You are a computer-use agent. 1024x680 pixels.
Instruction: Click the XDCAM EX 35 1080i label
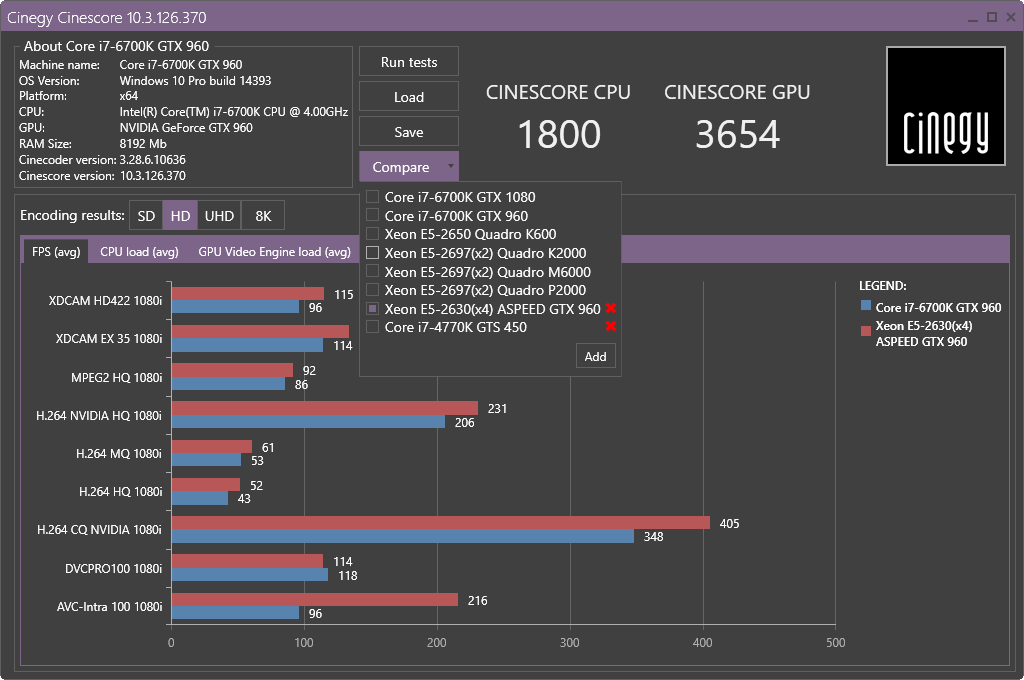coord(108,338)
